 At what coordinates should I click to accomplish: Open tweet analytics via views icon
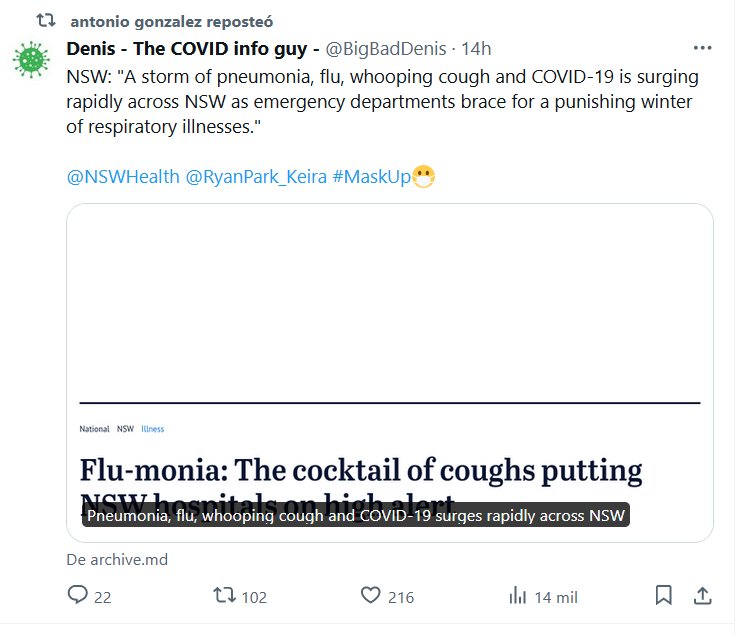518,596
